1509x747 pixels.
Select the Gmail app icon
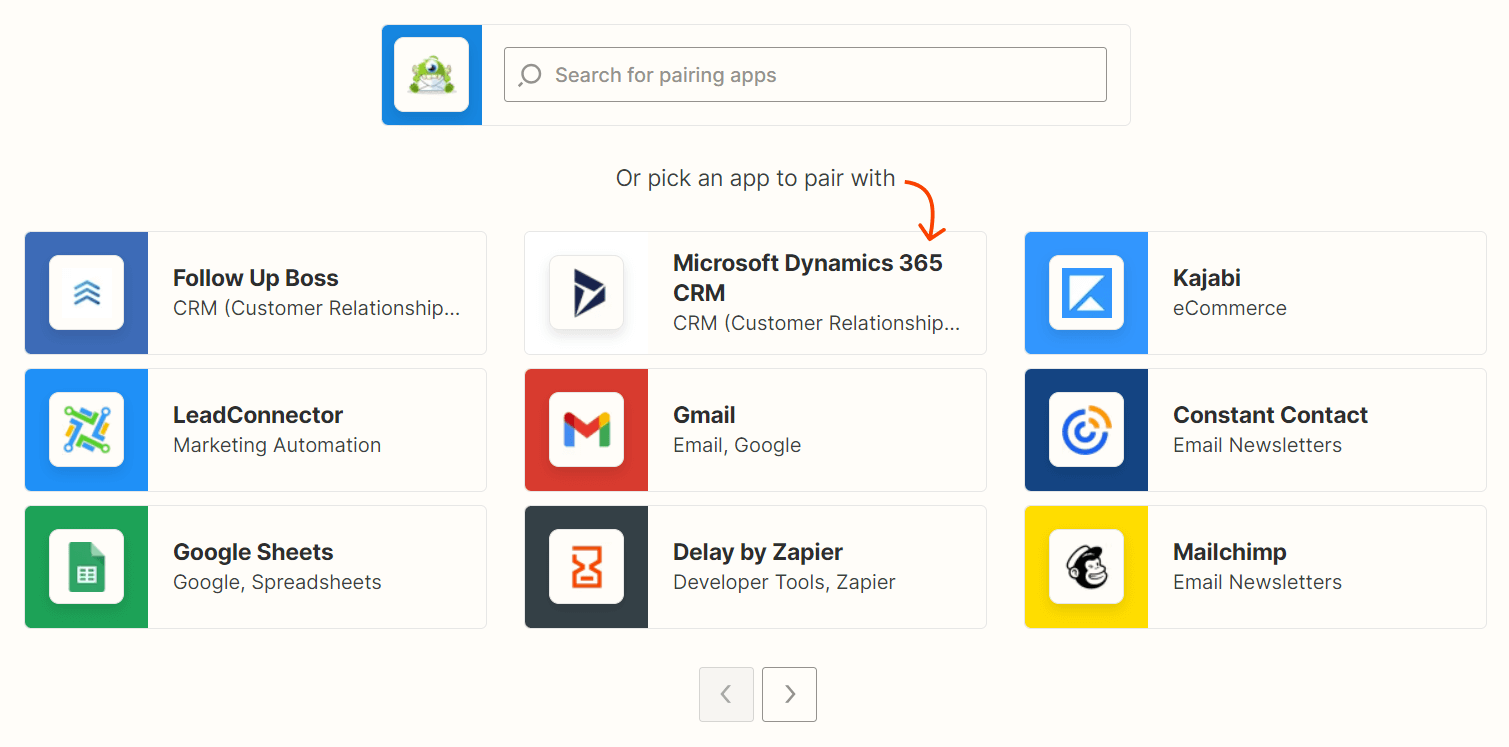coord(586,430)
